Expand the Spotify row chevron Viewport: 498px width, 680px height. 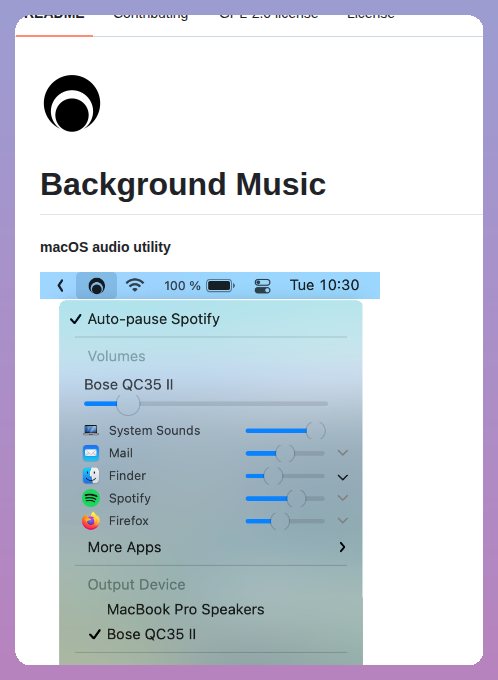[343, 498]
